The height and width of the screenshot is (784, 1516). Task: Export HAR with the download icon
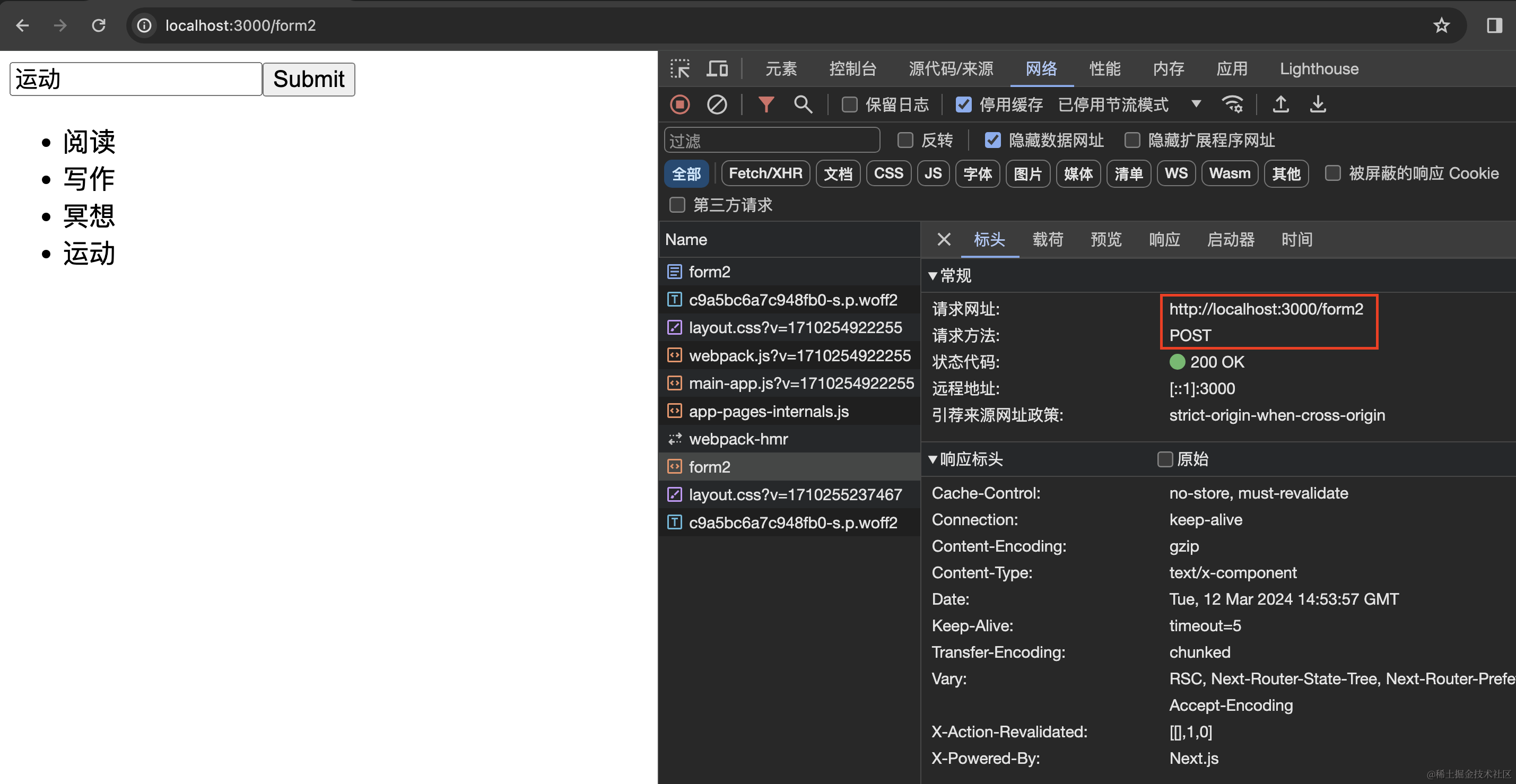click(x=1318, y=104)
